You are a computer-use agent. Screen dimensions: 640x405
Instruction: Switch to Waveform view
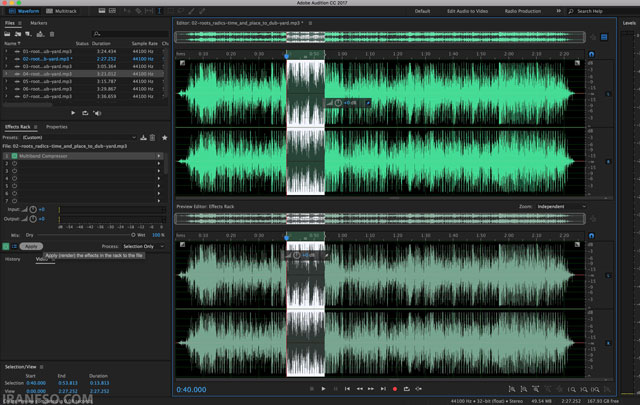[x=24, y=11]
